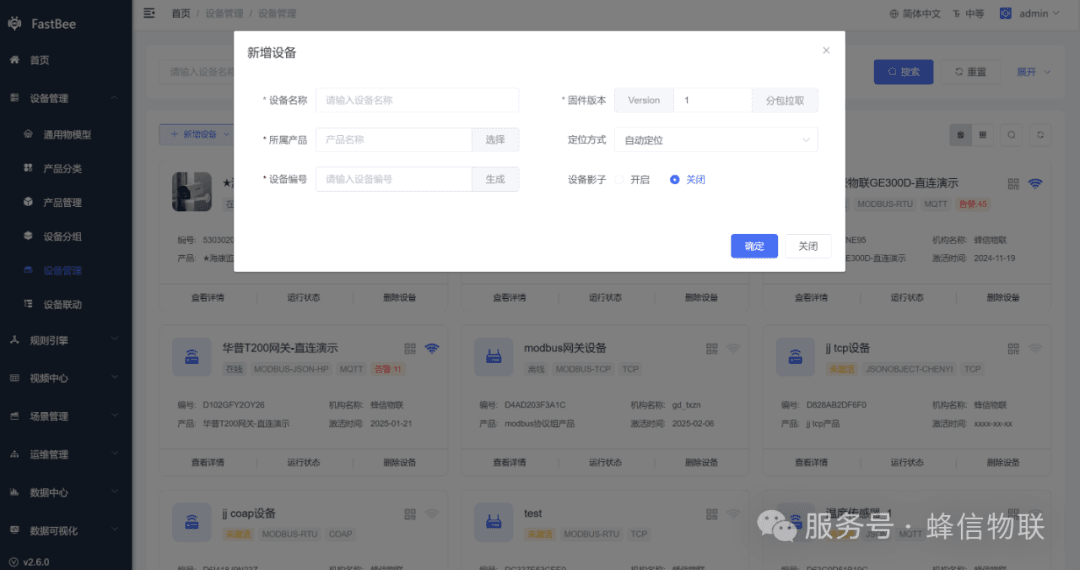Click the 数据中心 sidebar icon

pos(14,492)
